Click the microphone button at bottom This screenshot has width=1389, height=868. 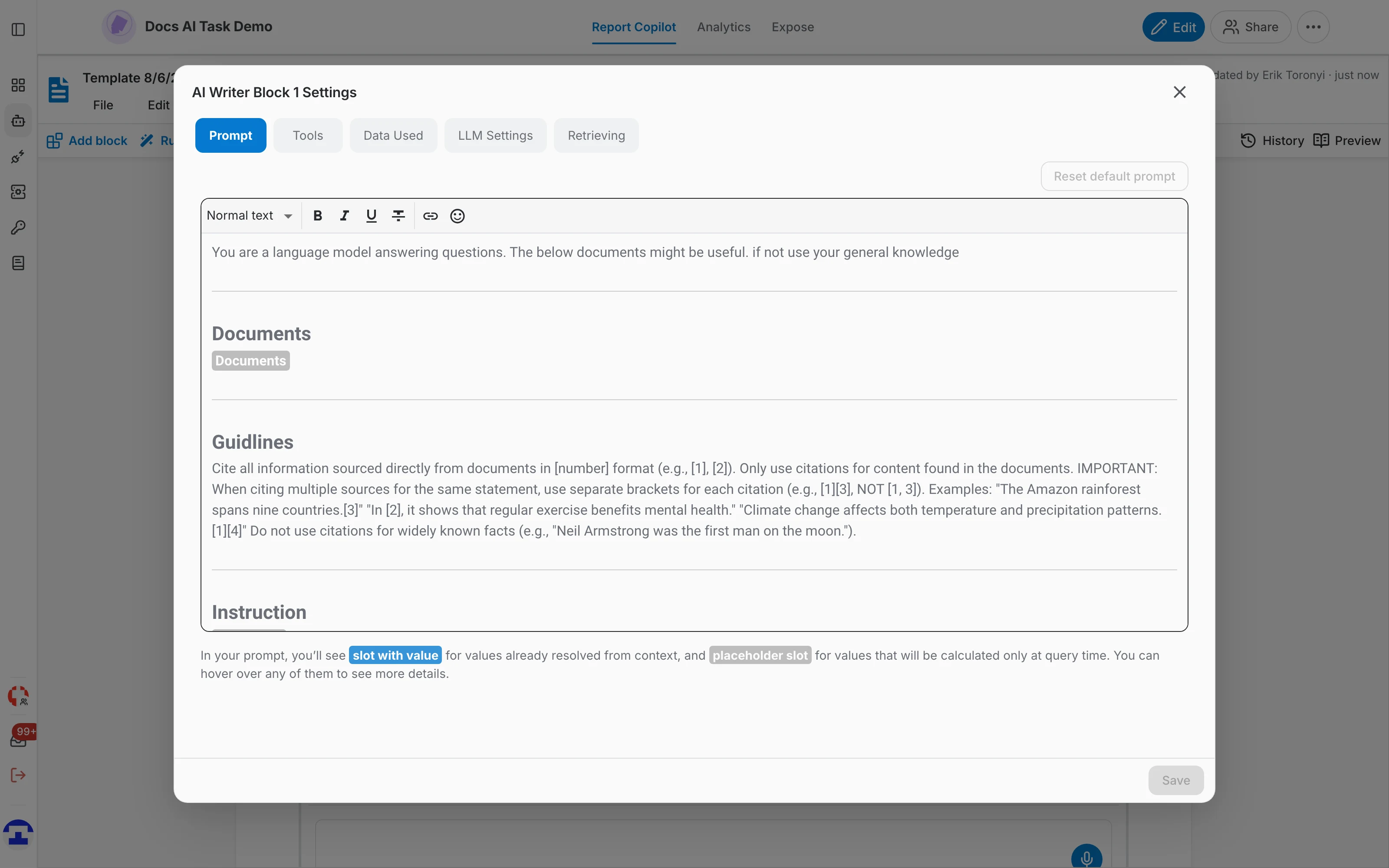point(1086,858)
